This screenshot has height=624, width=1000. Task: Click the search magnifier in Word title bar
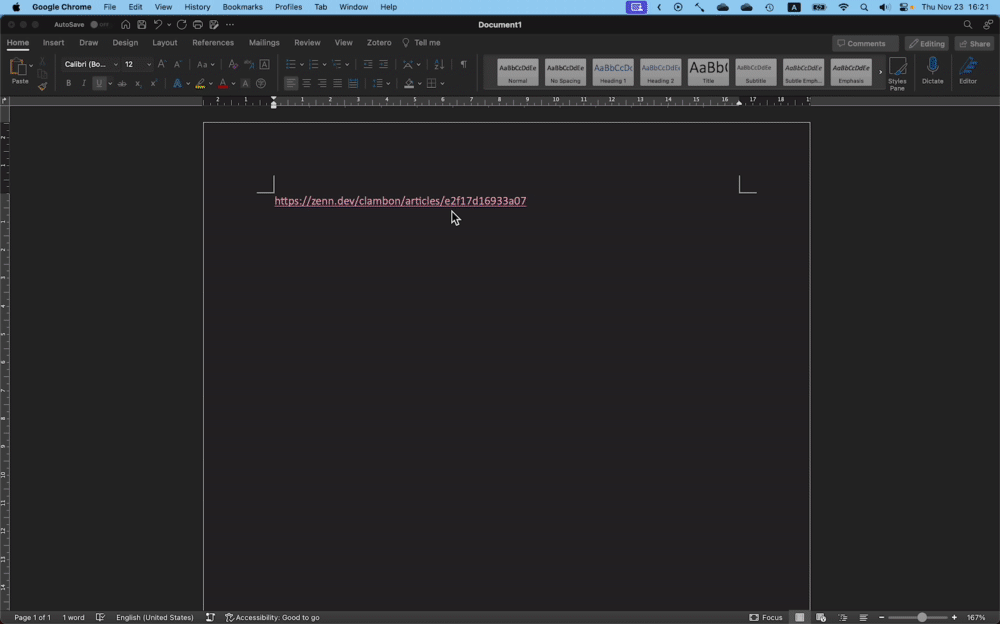967,24
